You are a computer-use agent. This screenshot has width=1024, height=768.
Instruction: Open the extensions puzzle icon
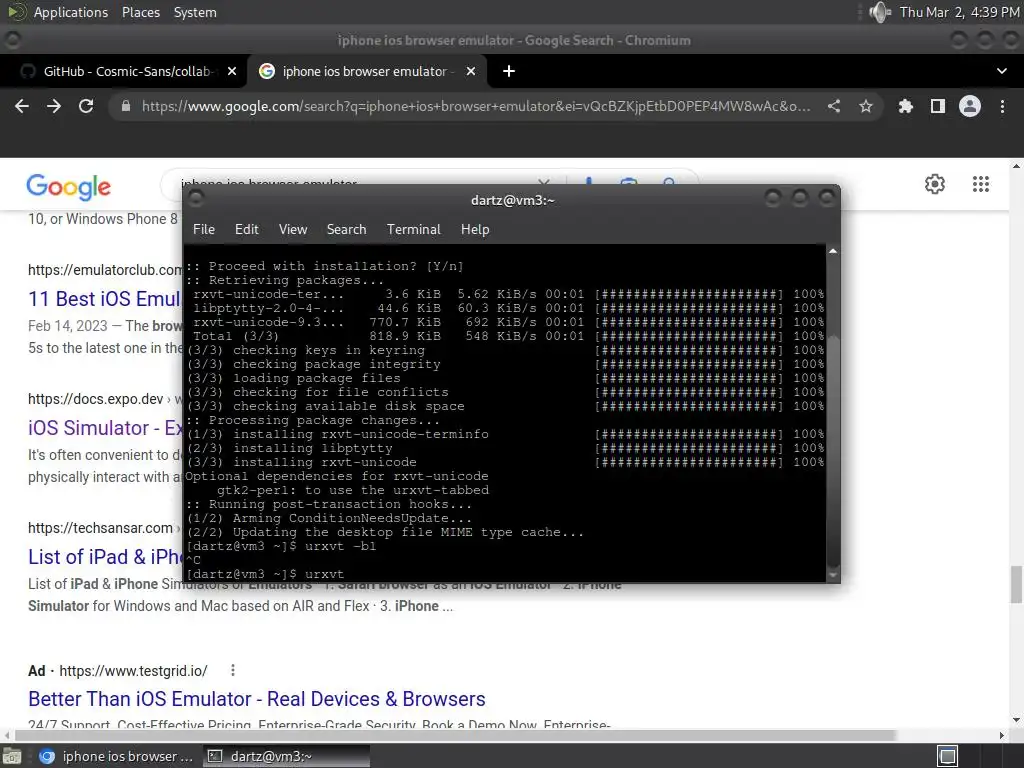coord(906,106)
